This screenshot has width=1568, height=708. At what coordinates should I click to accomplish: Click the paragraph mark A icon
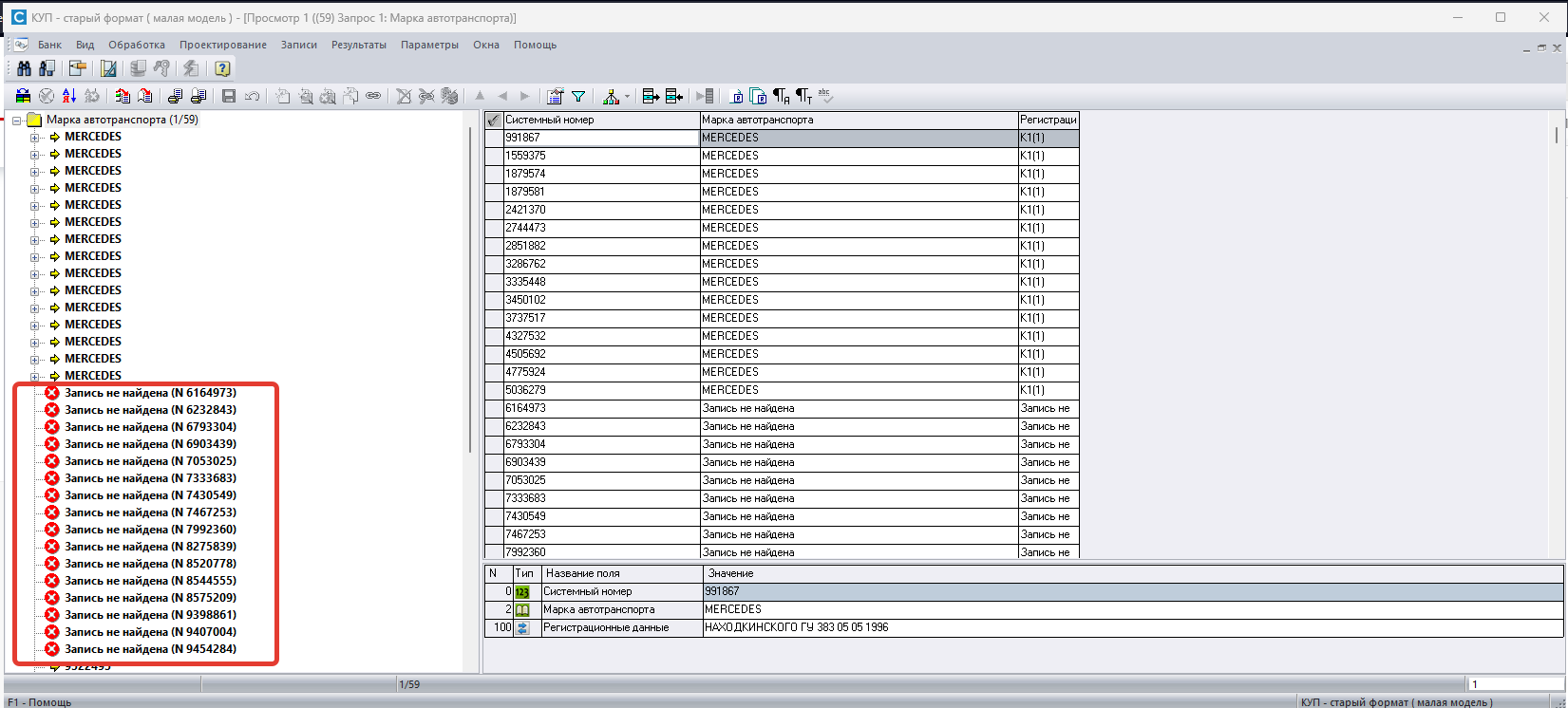pyautogui.click(x=781, y=96)
